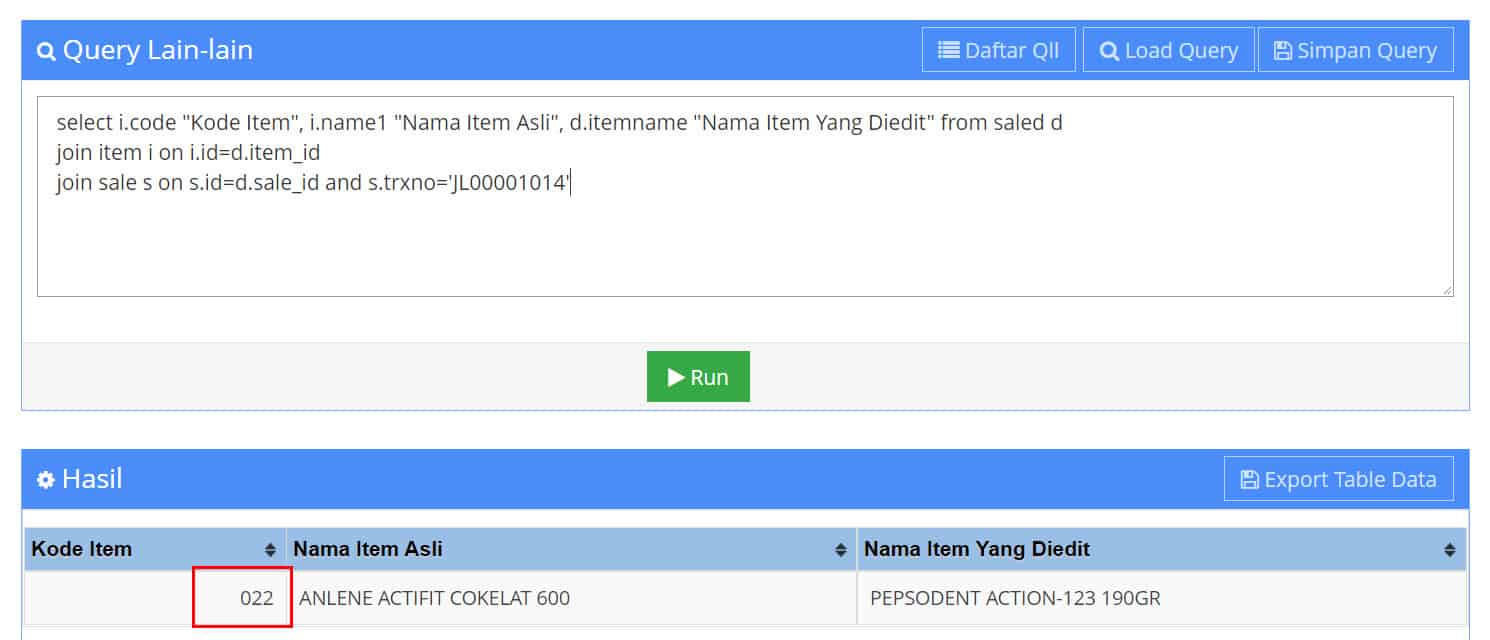The width and height of the screenshot is (1490, 640).
Task: Click inside the SQL query text area
Action: (x=745, y=196)
